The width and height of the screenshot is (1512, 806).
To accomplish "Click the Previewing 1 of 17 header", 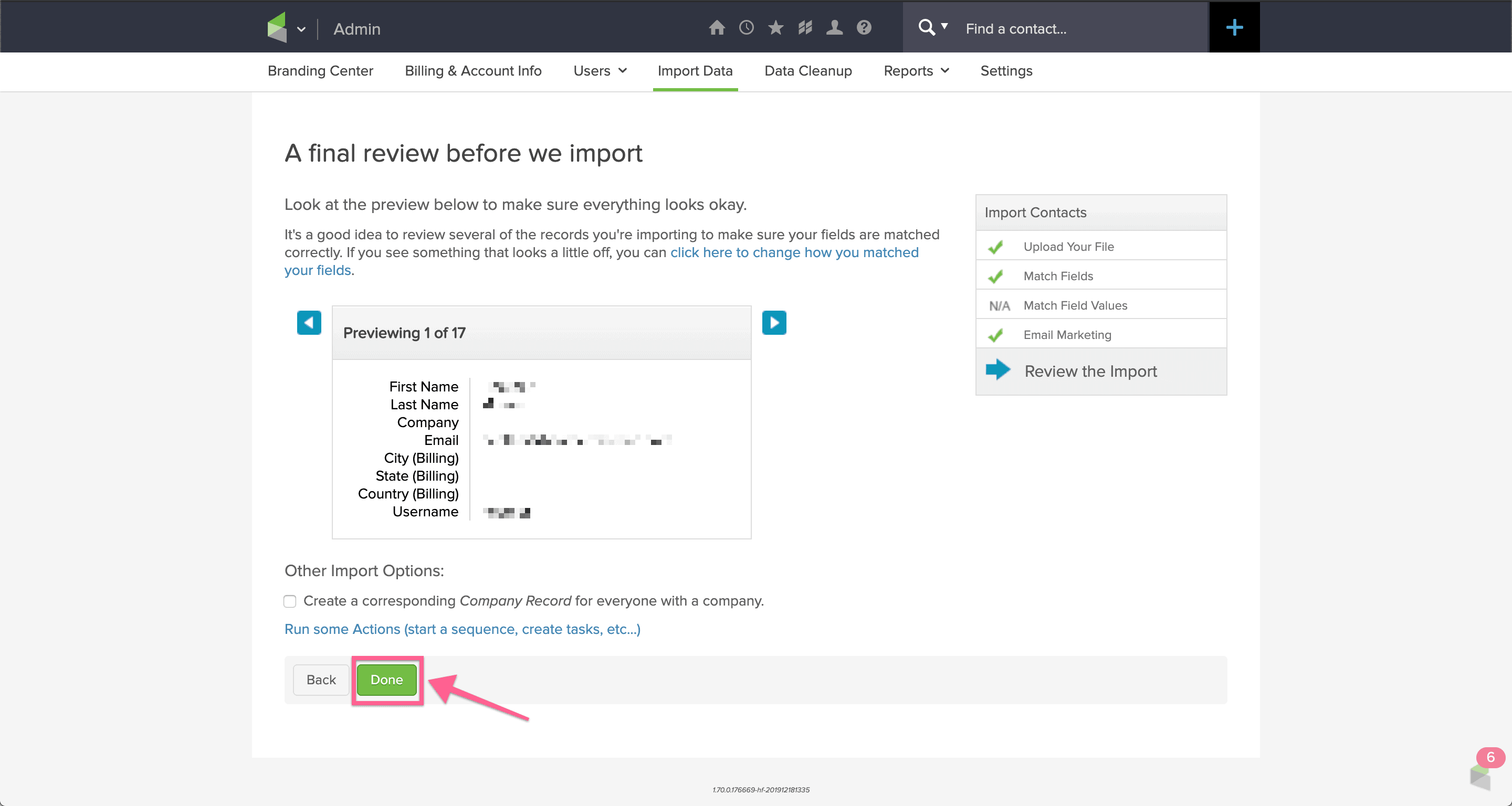I will [x=541, y=333].
